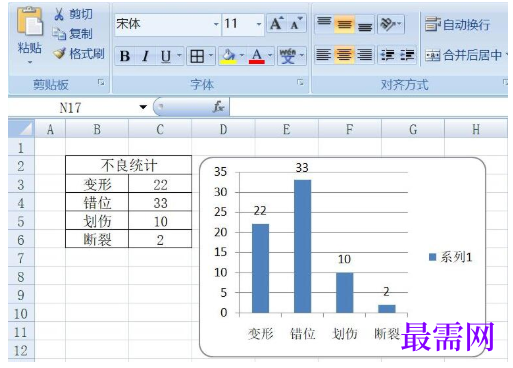Screen dimensions: 513x368
Task: Select column A header
Action: click(x=50, y=129)
